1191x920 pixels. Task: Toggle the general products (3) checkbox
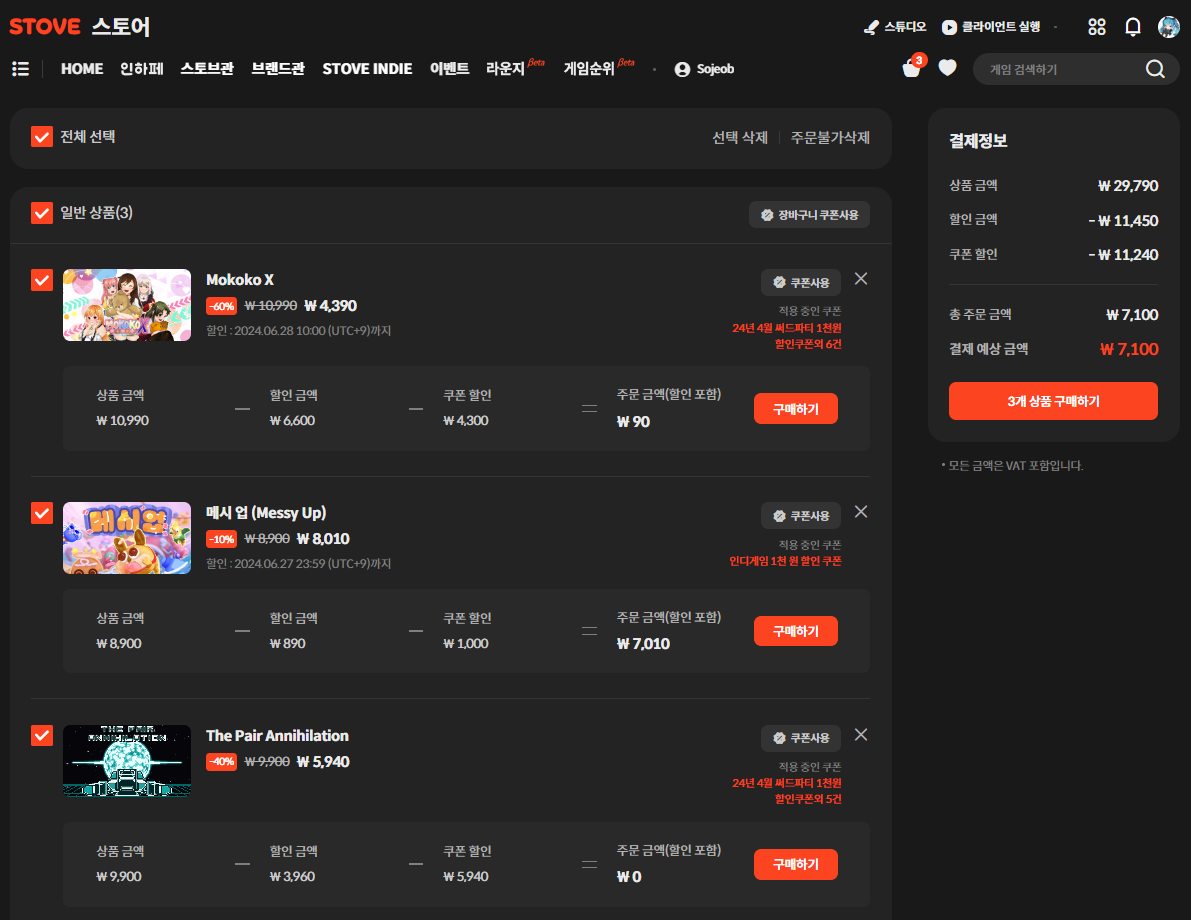click(42, 213)
